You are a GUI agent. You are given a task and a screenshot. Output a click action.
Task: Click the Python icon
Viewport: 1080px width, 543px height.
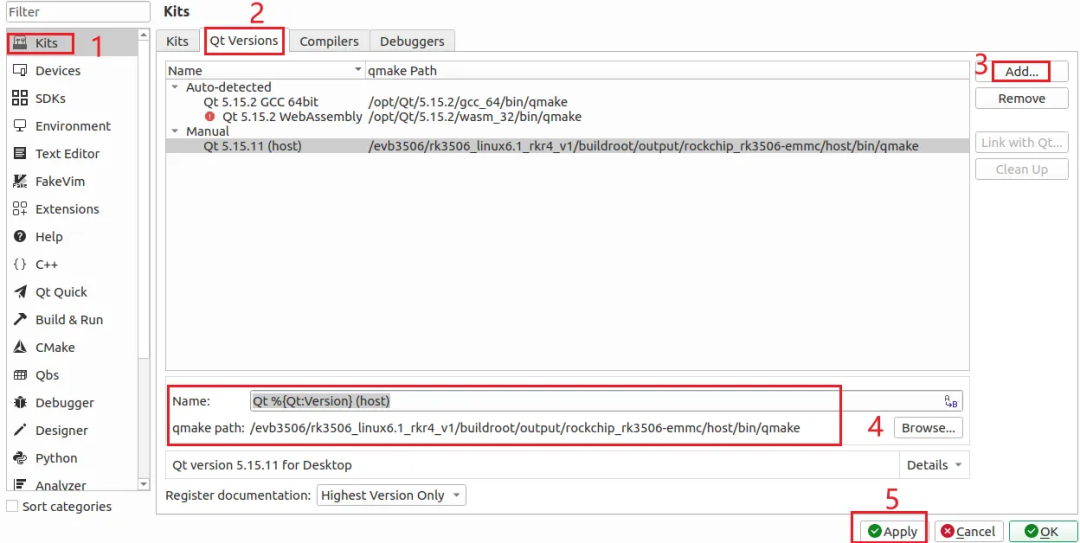point(20,458)
